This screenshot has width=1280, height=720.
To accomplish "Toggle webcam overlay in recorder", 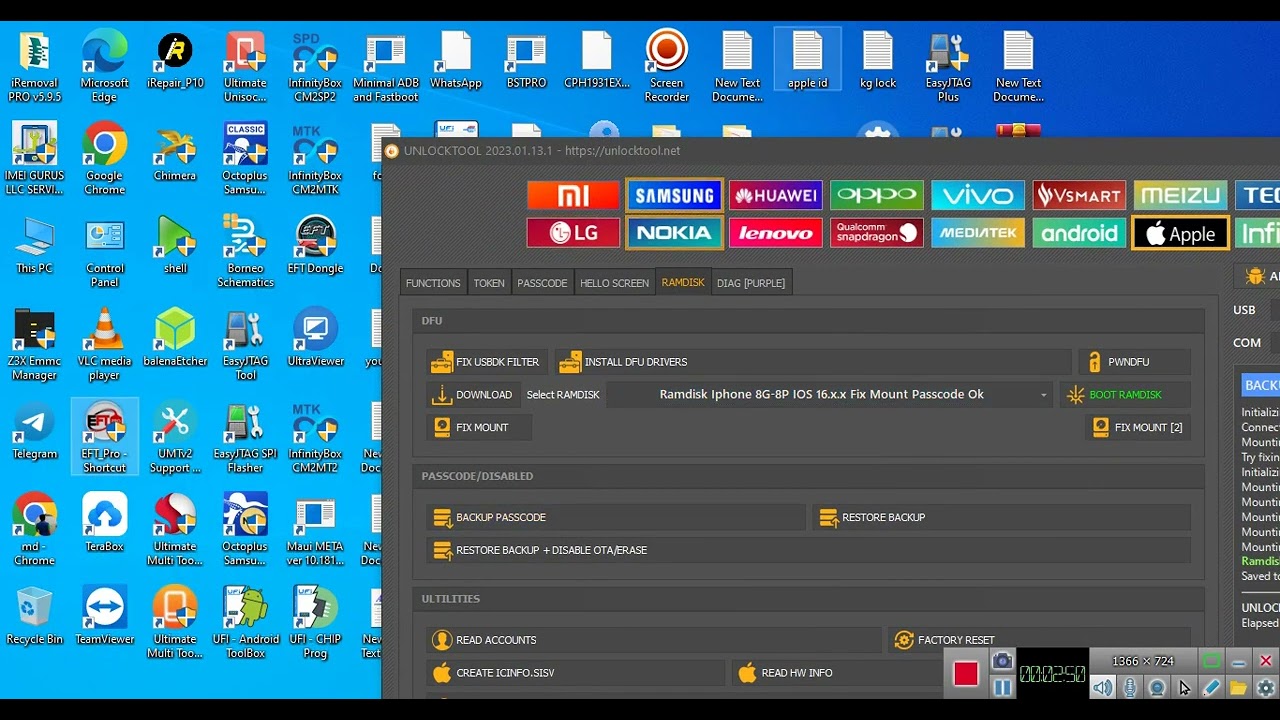I will click(x=1157, y=687).
